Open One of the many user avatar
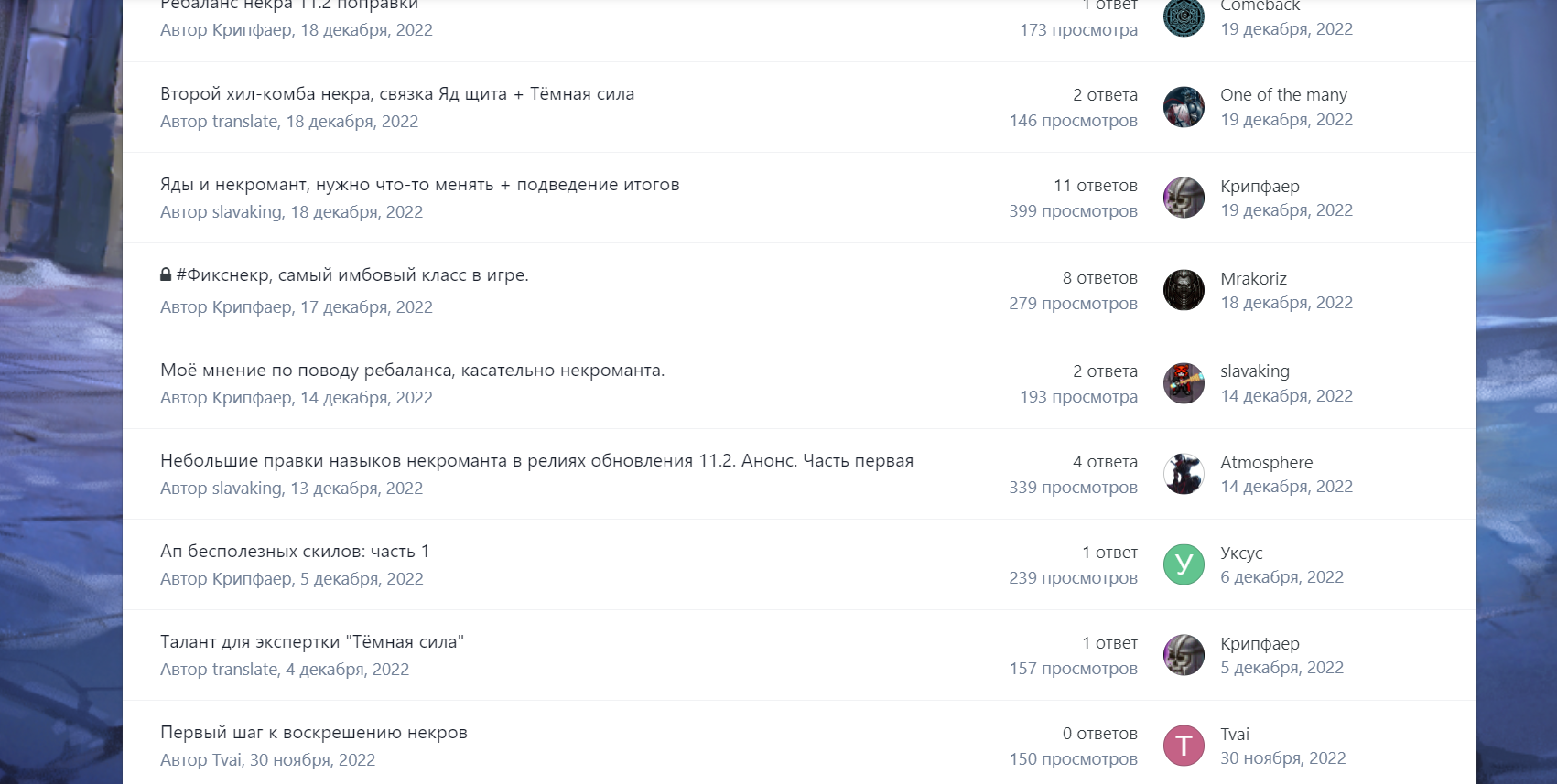Screen dimensions: 1557x784 (1184, 107)
